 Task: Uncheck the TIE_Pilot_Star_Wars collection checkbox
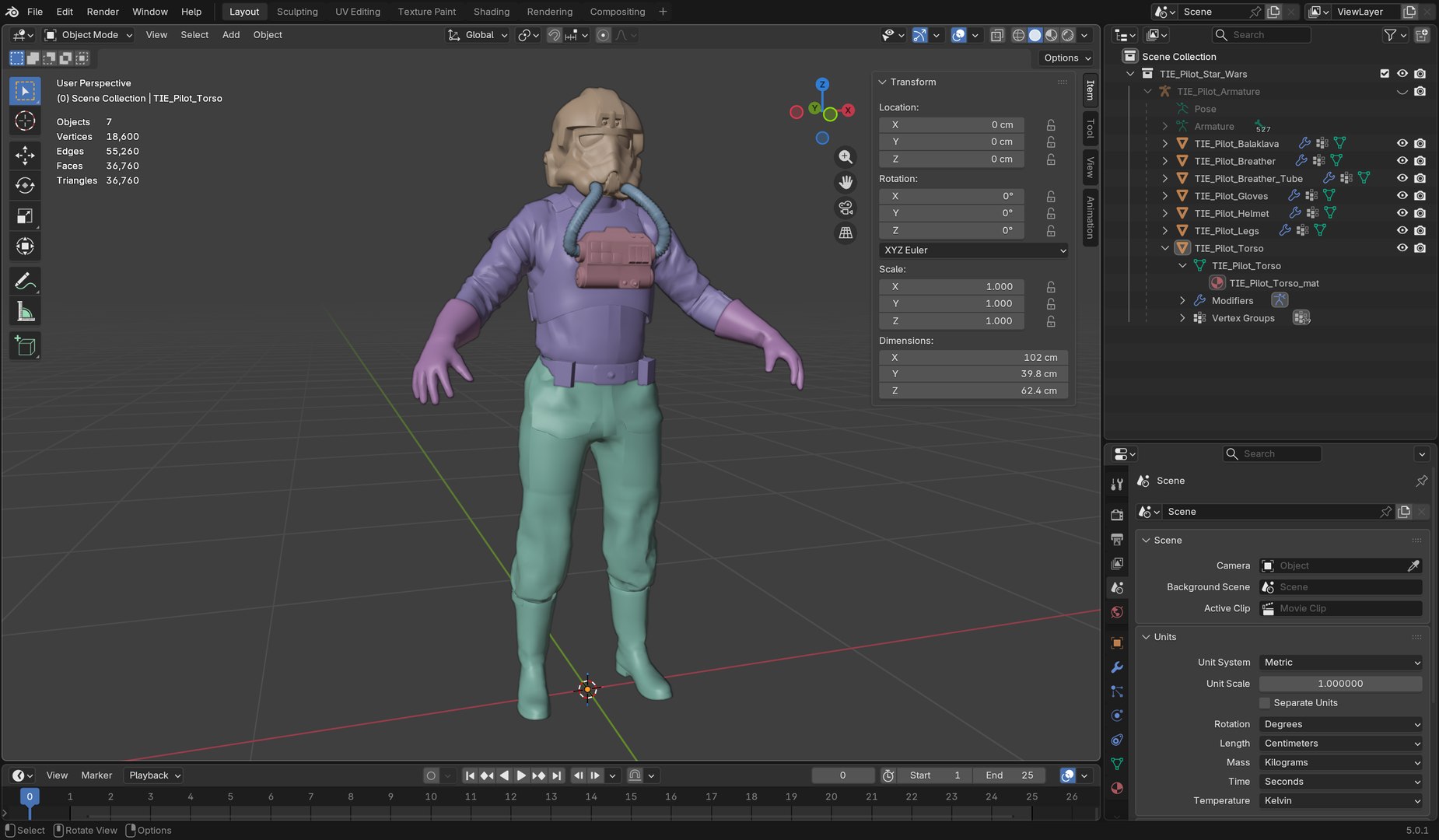point(1385,74)
